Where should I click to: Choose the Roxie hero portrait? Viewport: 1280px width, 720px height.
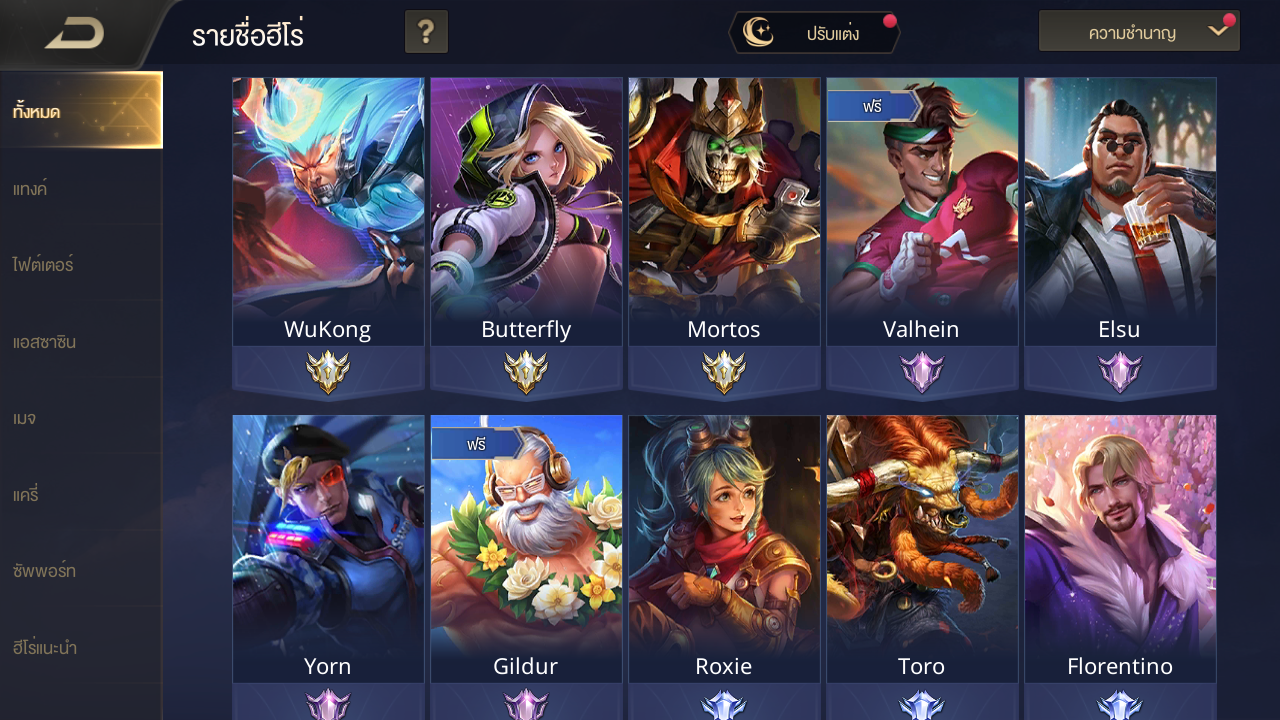(724, 549)
